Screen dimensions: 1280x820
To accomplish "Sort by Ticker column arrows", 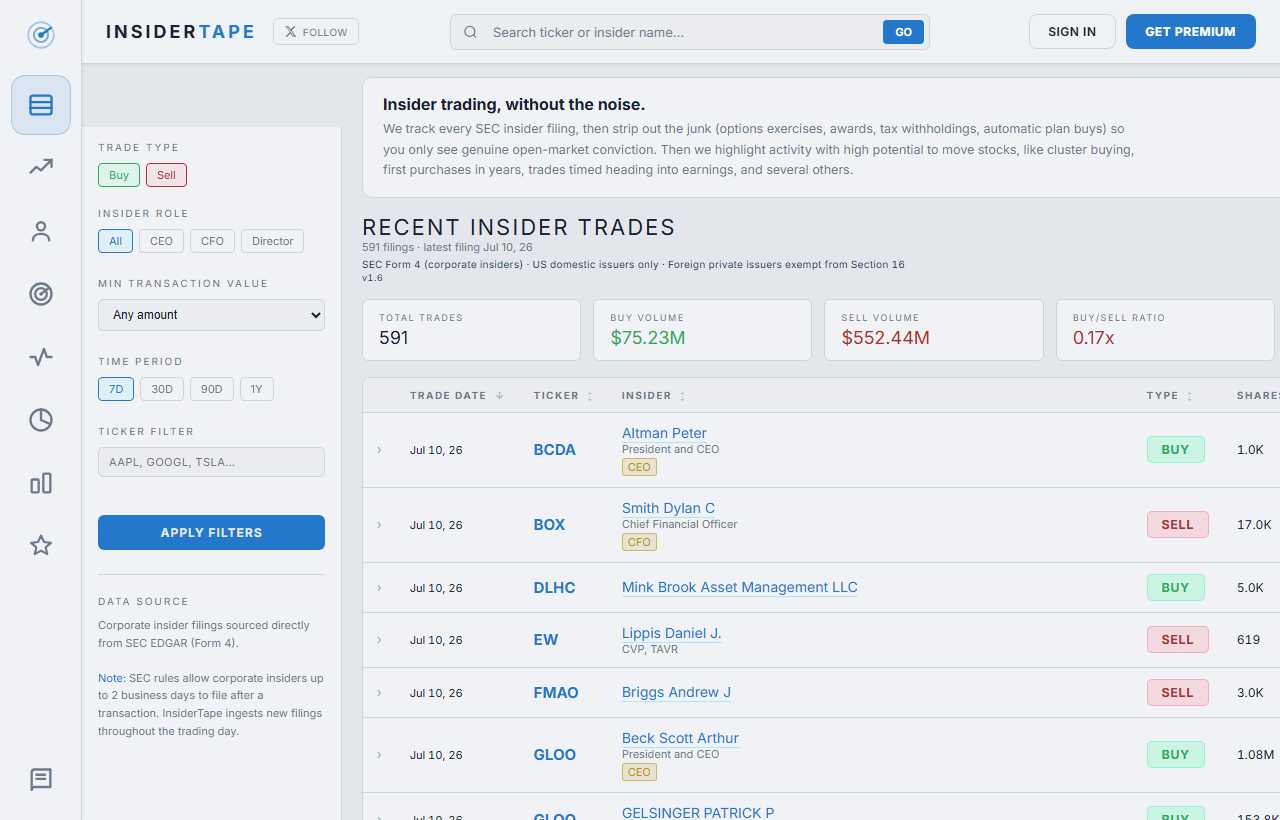I will pyautogui.click(x=590, y=396).
